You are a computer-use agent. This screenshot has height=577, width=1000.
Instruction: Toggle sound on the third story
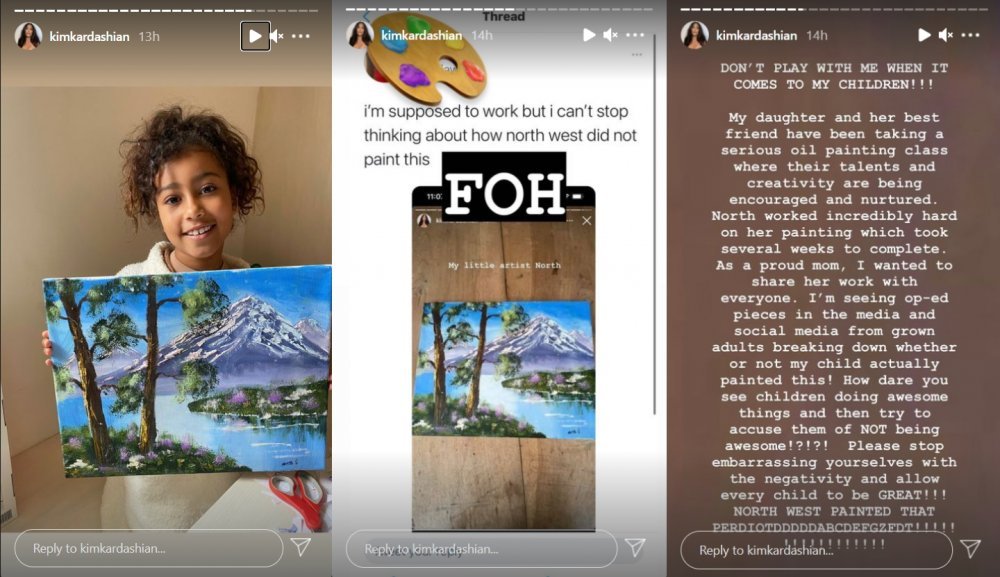coord(946,35)
